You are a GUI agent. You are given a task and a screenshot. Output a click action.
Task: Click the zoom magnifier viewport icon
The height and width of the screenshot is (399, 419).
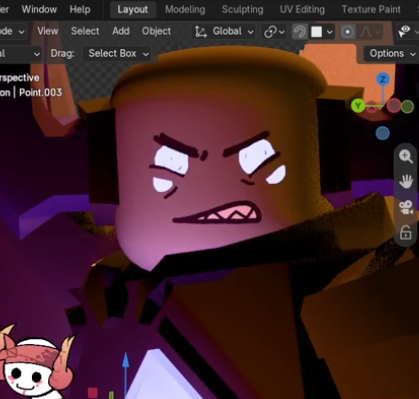coord(406,156)
